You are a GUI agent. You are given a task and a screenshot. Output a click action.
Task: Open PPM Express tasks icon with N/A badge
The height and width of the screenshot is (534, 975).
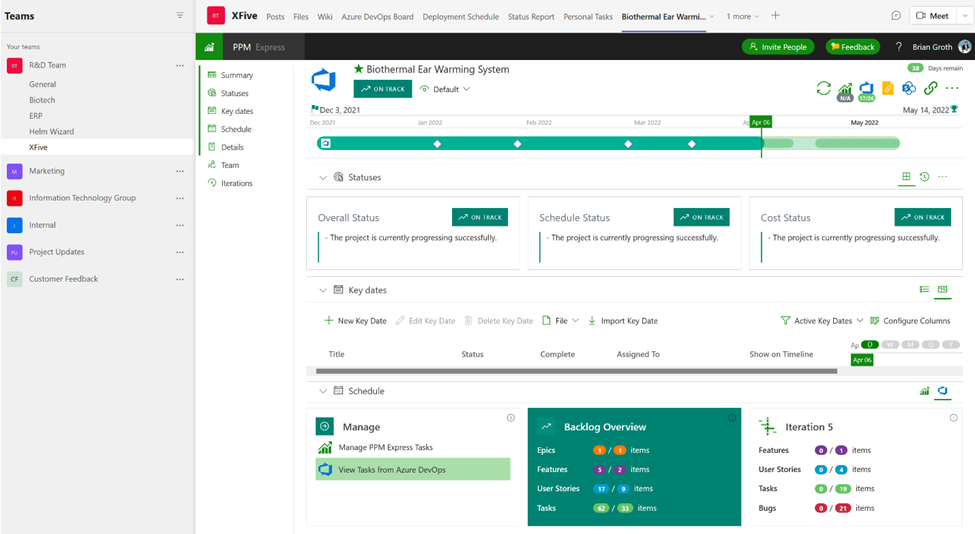click(845, 91)
